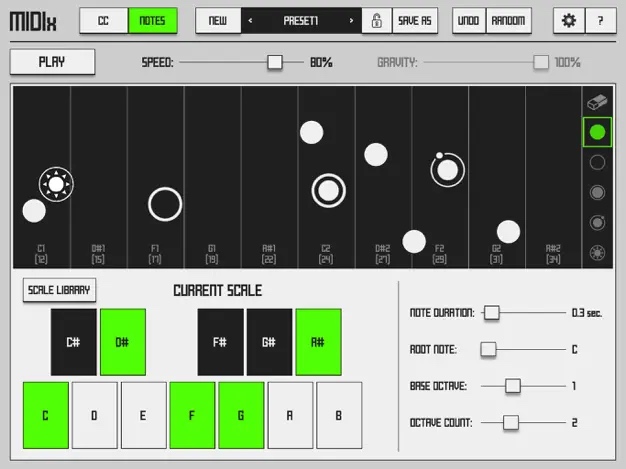Viewport: 626px width, 469px height.
Task: Toggle the B white key
Action: tap(339, 416)
